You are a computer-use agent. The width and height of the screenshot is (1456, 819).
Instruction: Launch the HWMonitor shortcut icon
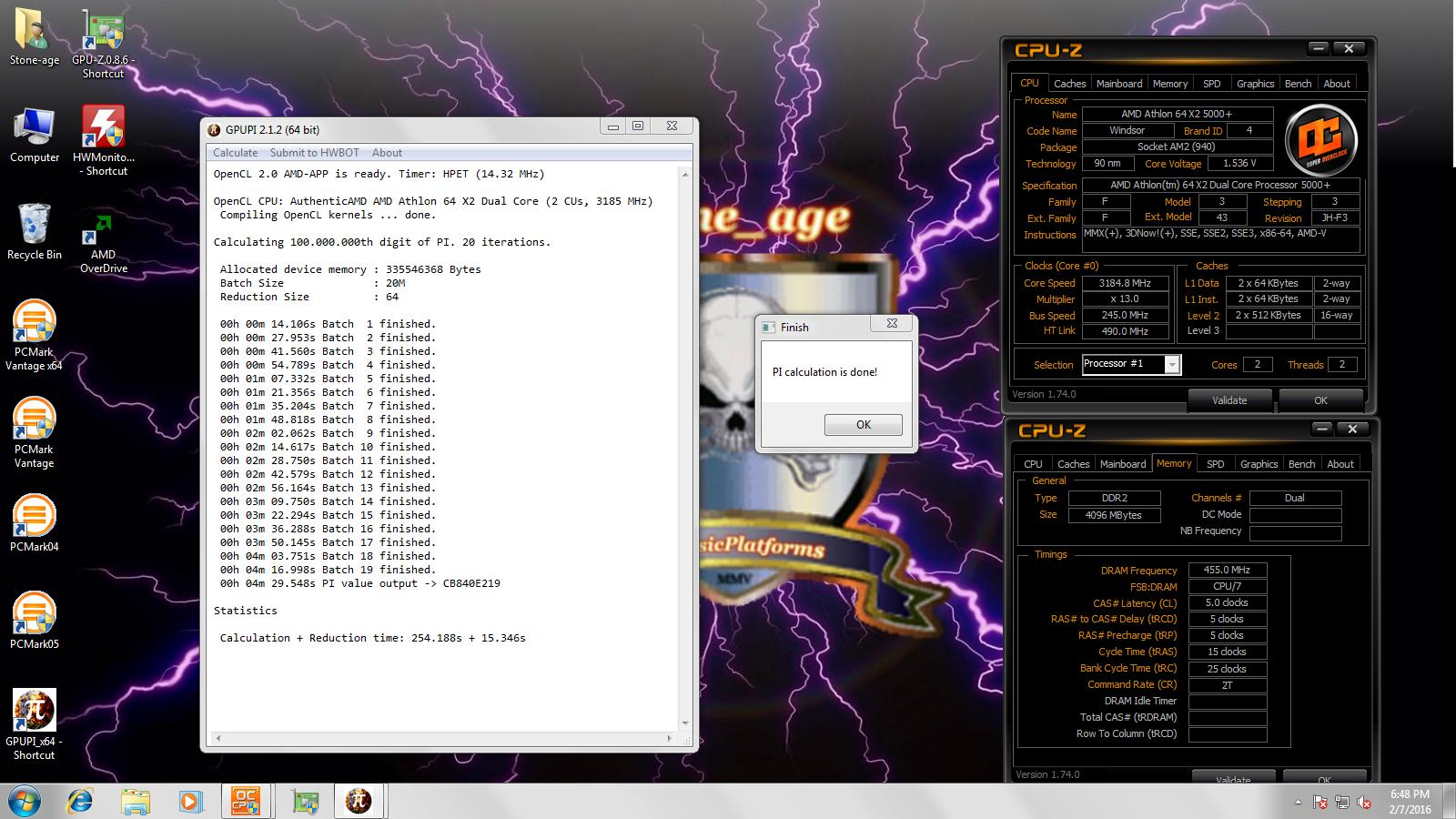[103, 141]
